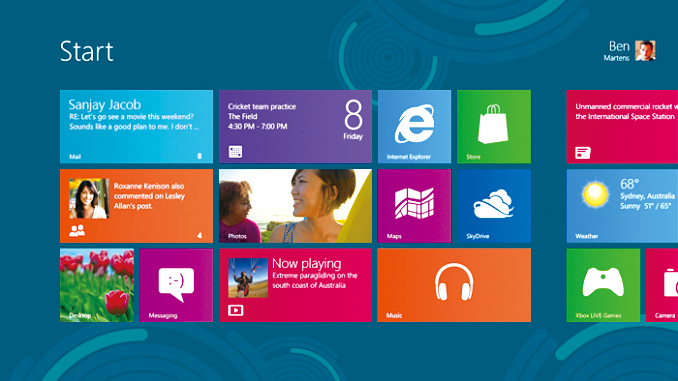Screen dimensions: 678x381
Task: Open the Maps tile
Action: (x=414, y=206)
